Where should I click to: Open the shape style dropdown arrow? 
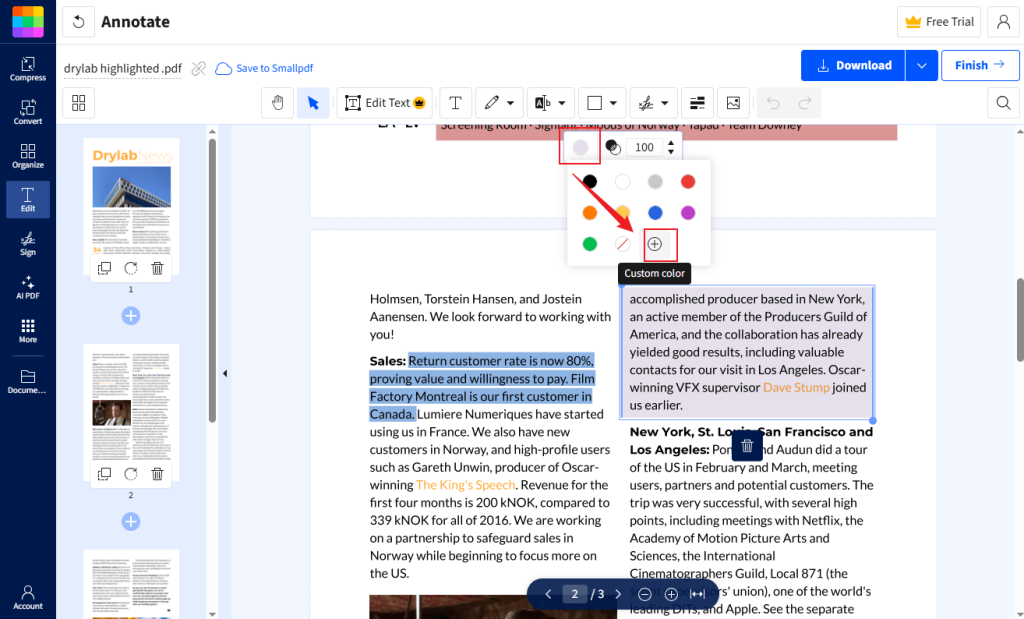613,102
